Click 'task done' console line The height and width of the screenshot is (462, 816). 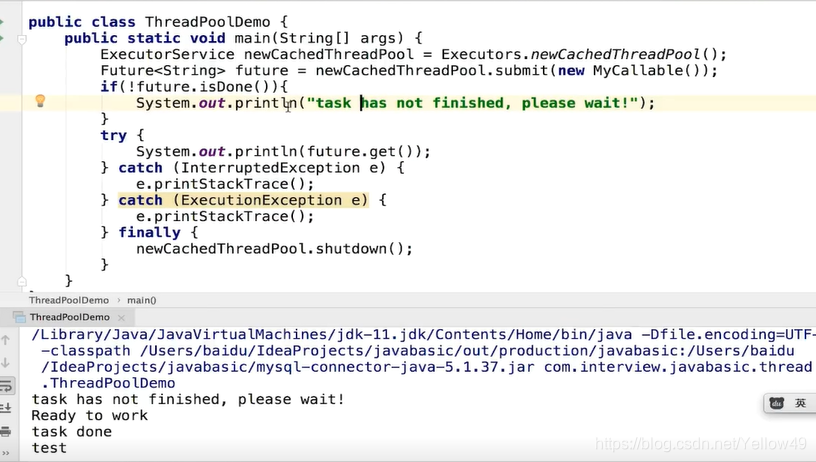click(x=72, y=432)
